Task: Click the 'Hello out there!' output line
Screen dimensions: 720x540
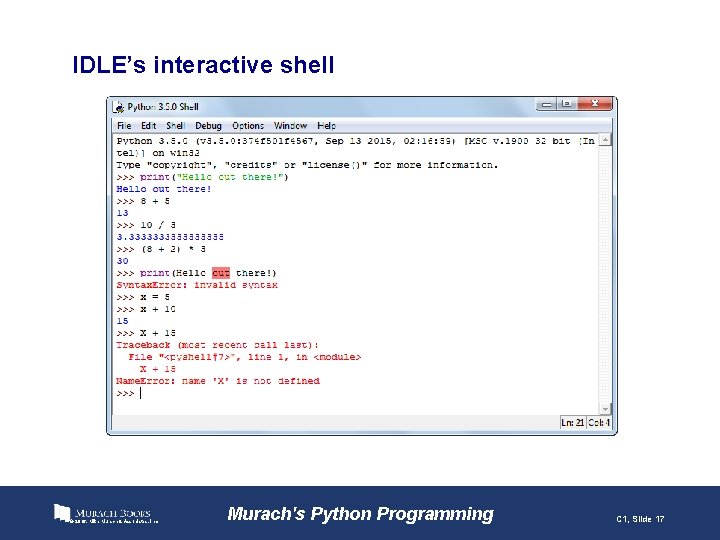Action: [164, 189]
